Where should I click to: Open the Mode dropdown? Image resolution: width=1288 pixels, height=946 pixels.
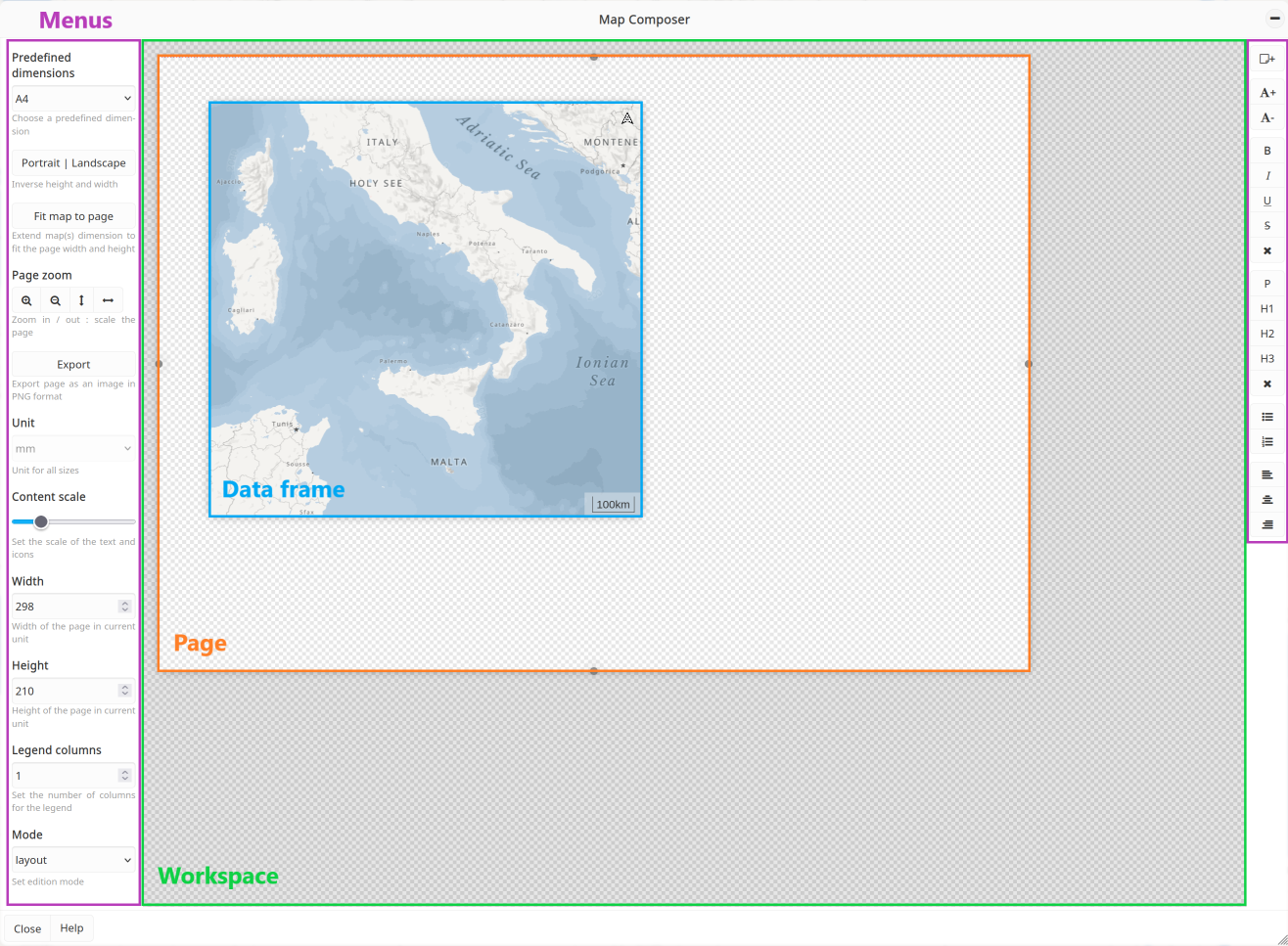(73, 859)
